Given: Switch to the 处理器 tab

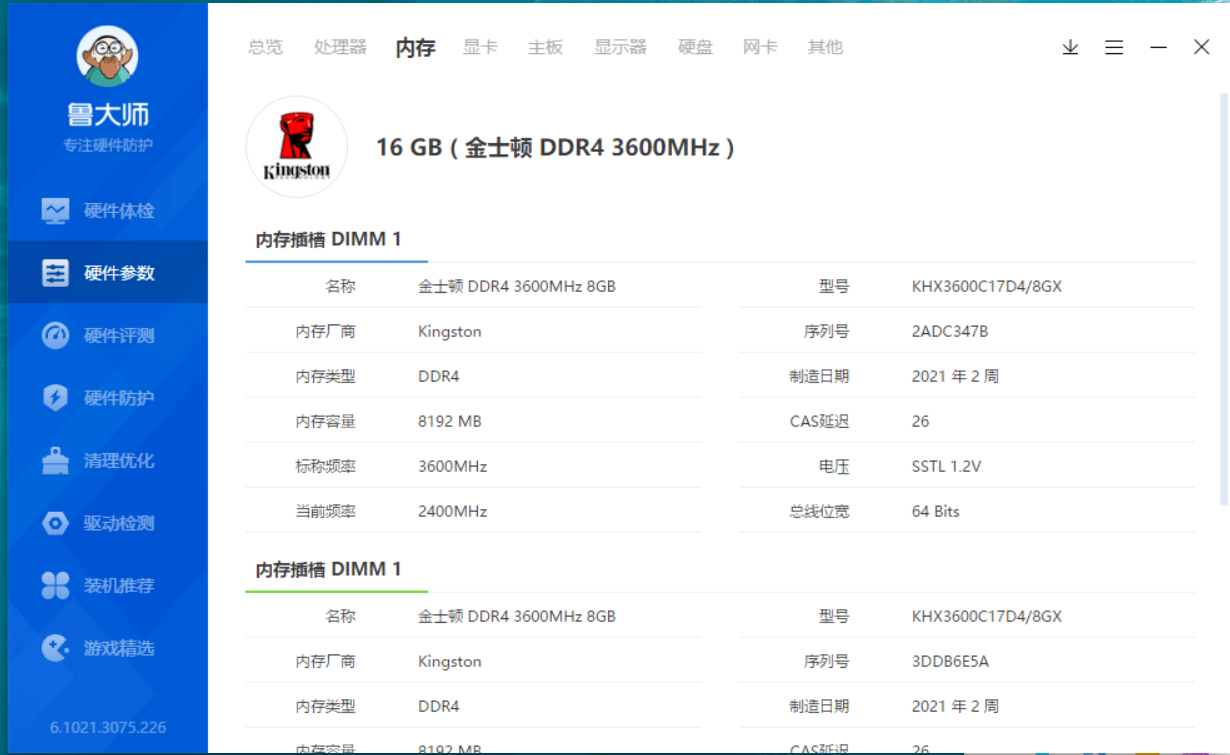Looking at the screenshot, I should point(340,47).
